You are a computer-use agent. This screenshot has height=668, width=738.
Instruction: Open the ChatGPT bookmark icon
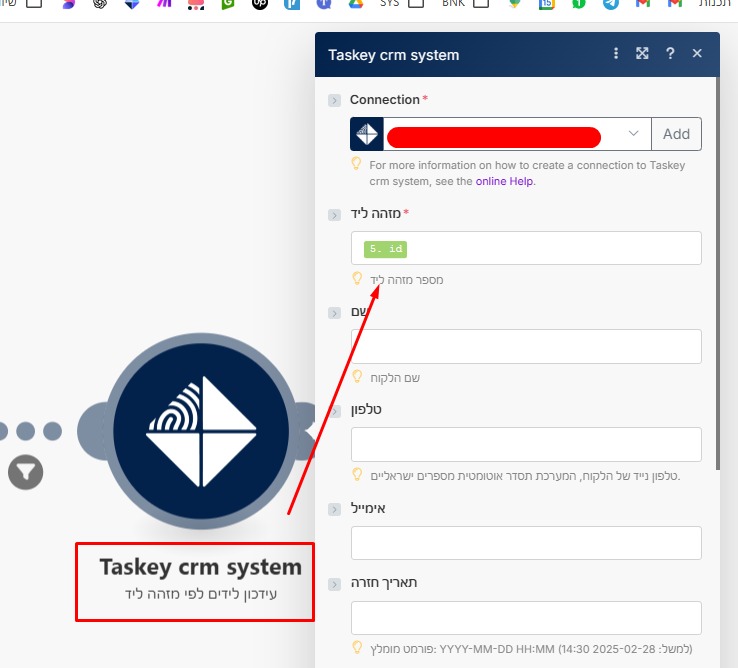tap(99, 5)
